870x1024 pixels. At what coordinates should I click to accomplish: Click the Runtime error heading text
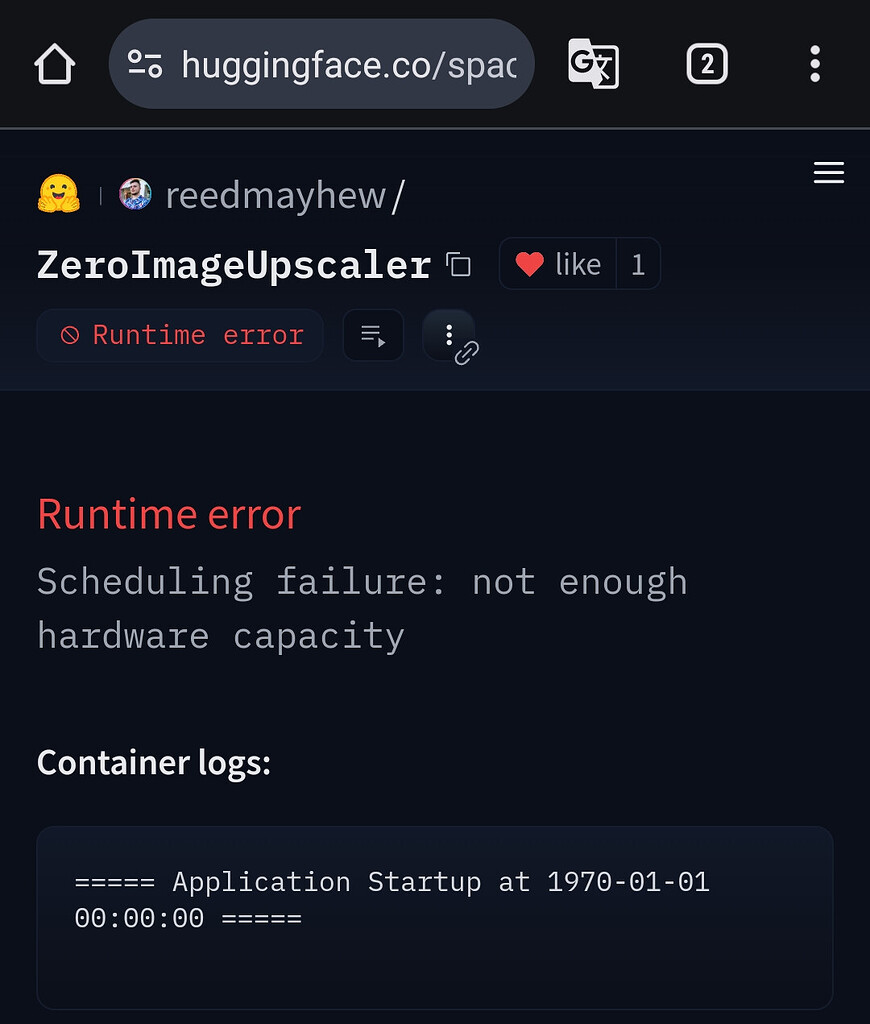click(x=168, y=513)
